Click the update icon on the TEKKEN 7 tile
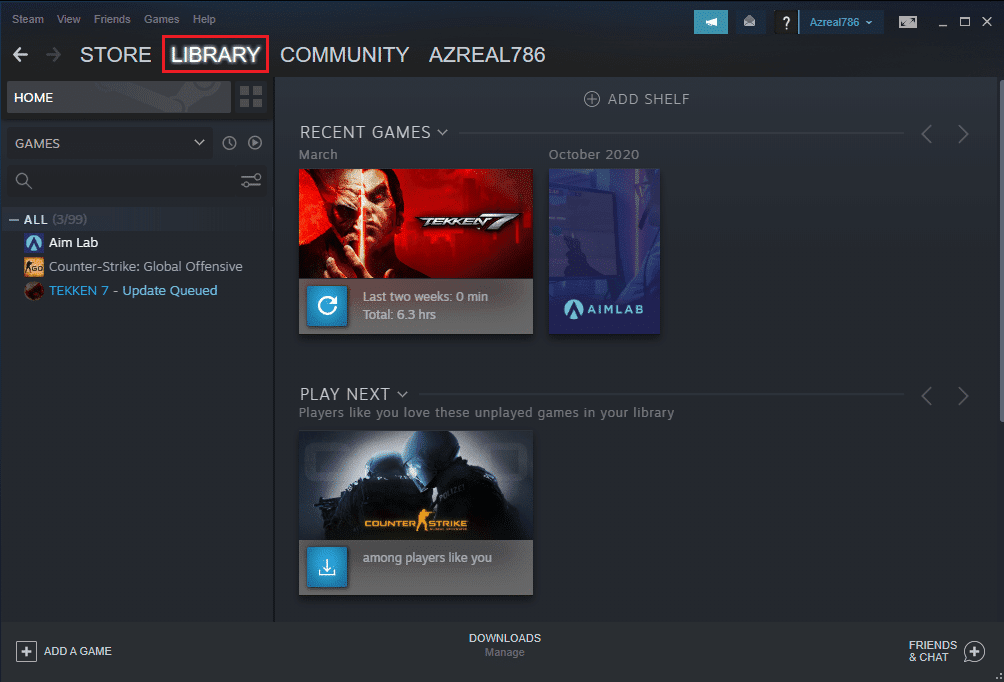Screen dimensions: 1004x682 point(327,306)
